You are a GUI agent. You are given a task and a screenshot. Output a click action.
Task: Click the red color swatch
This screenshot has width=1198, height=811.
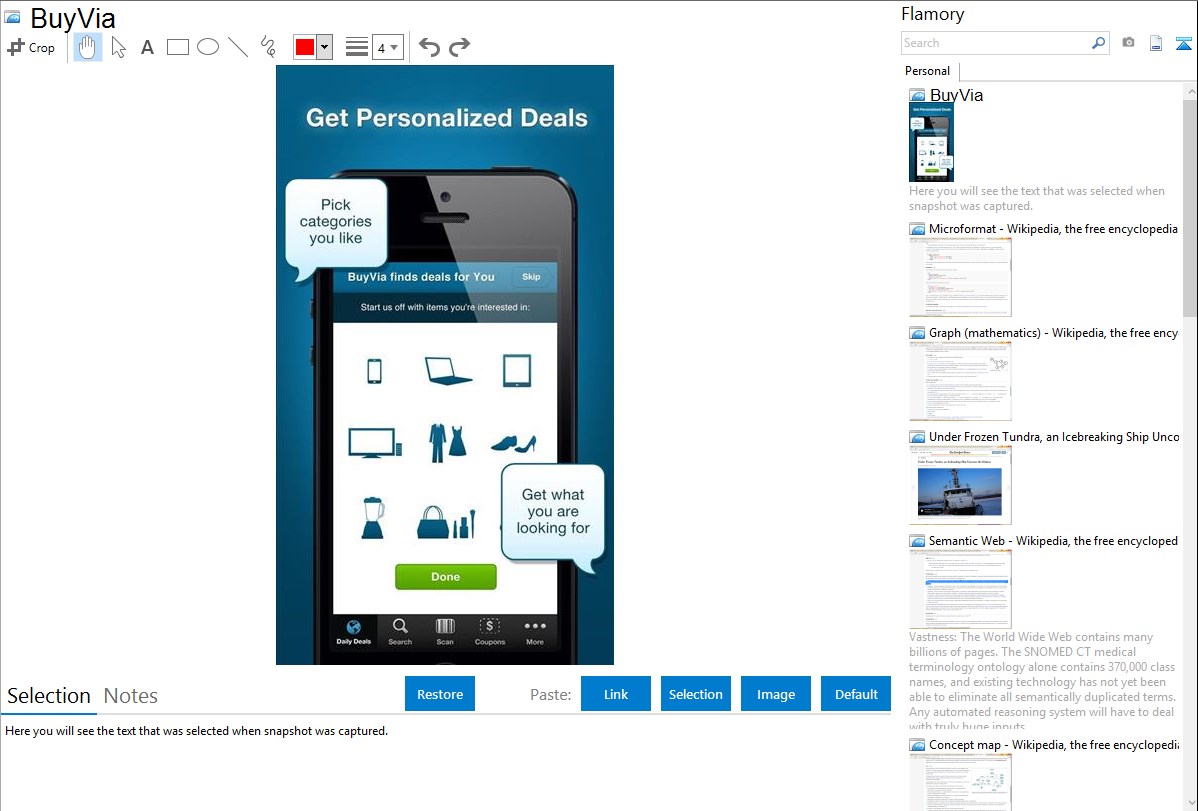point(305,47)
